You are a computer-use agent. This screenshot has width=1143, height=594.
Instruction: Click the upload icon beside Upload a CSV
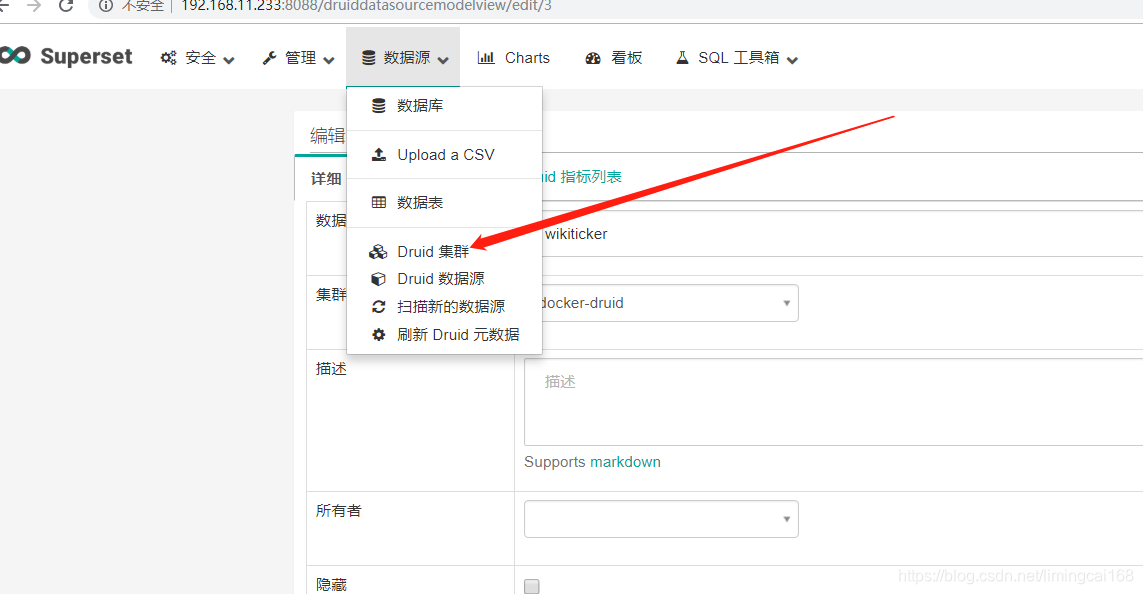(378, 155)
